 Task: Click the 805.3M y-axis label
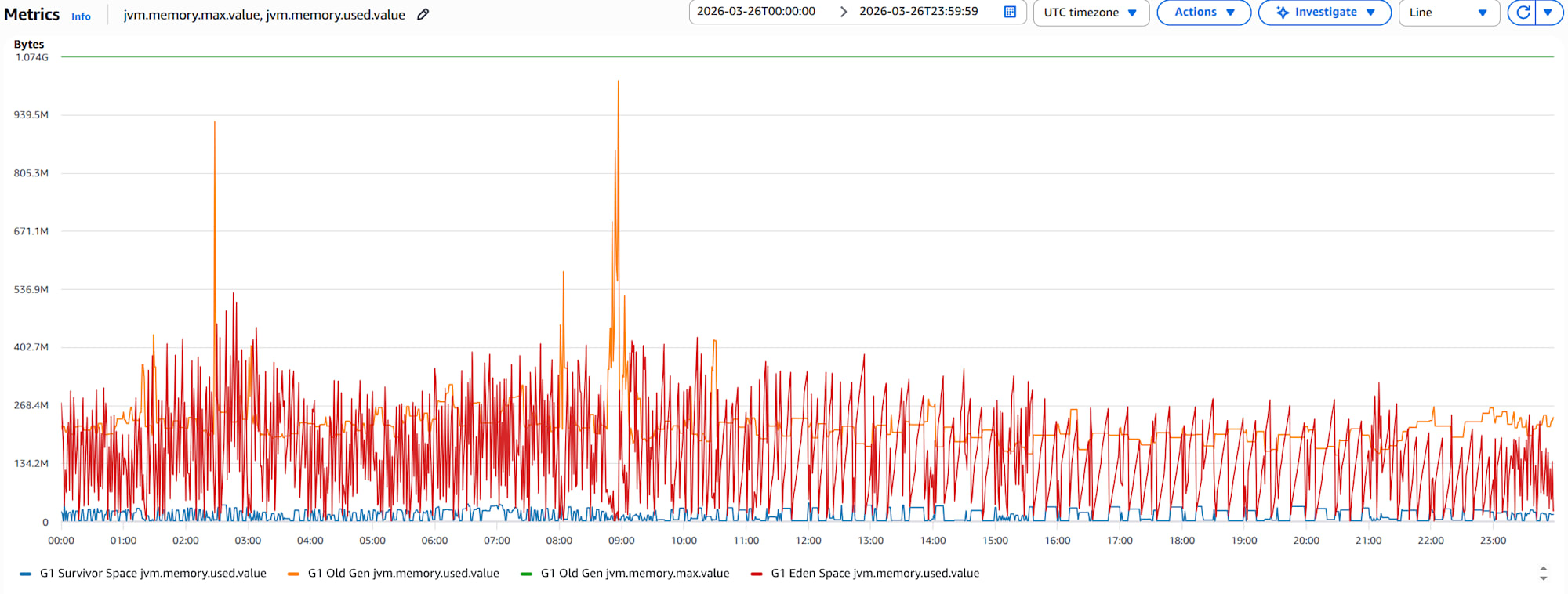pos(31,173)
